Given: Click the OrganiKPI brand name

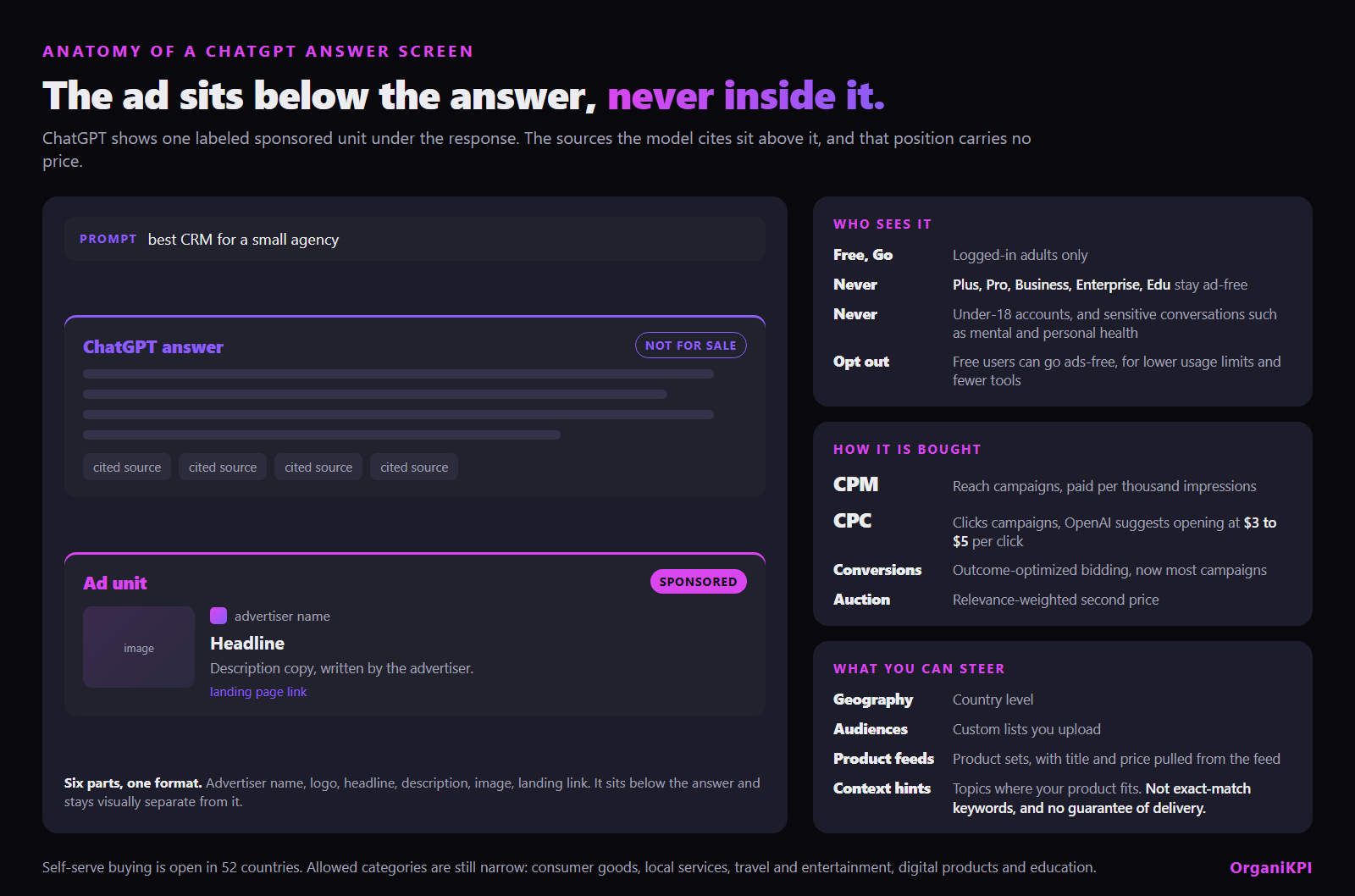Looking at the screenshot, I should pyautogui.click(x=1270, y=867).
